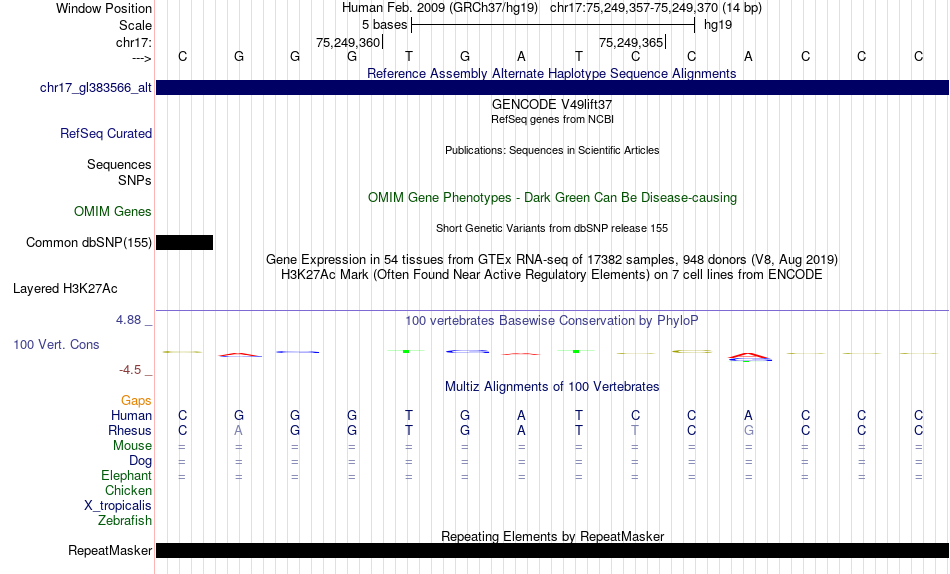This screenshot has height=574, width=950.
Task: Click the 4.88 conservation scale value
Action: point(128,320)
